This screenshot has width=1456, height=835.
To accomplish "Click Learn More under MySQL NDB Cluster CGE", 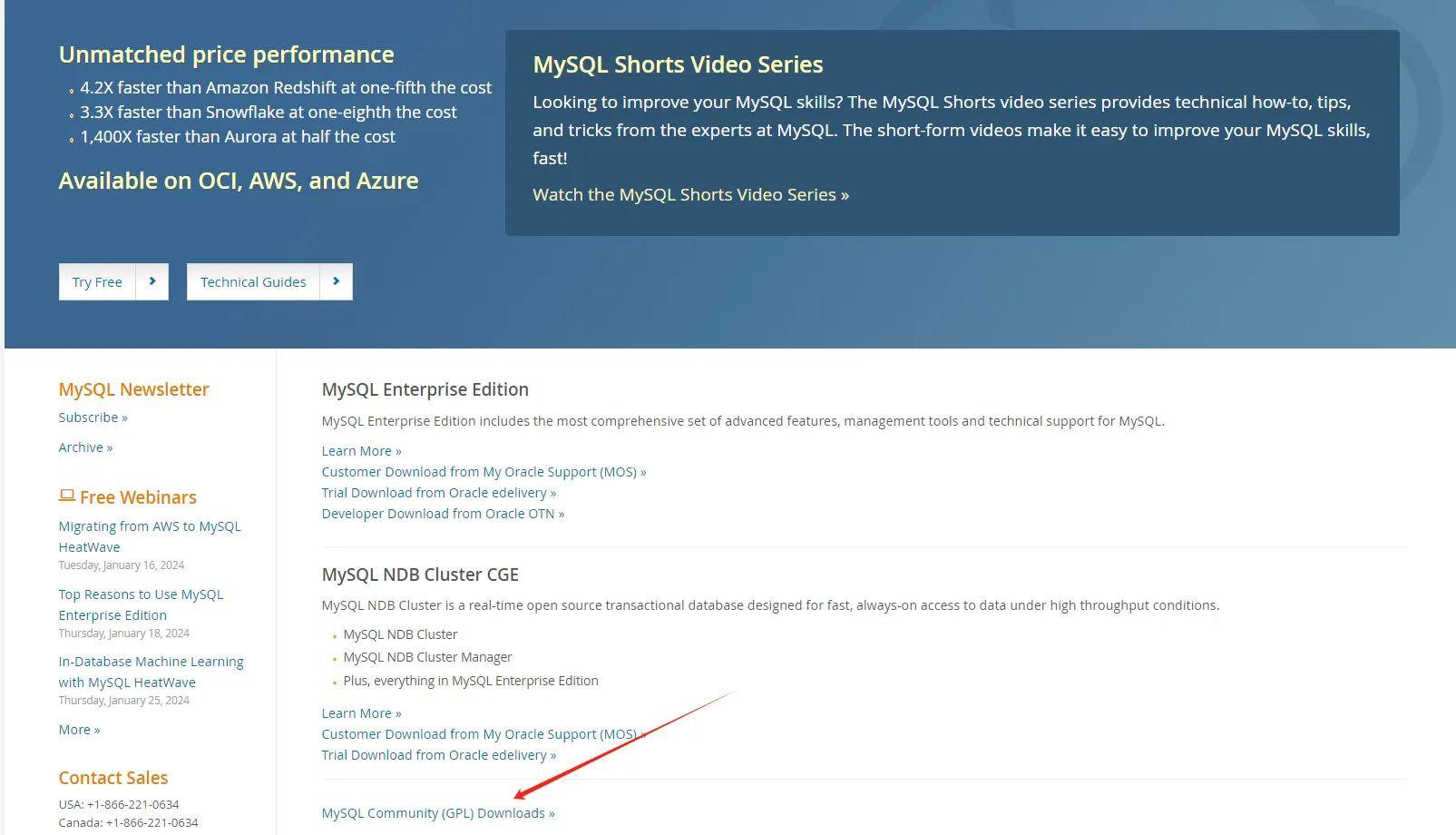I will 361,713.
